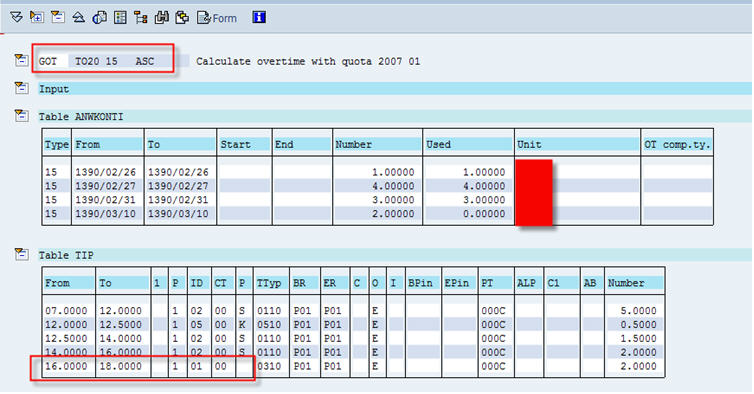Click Number cell 2.00000 in ANWKONTI
Image resolution: width=754 pixels, height=394 pixels.
pyautogui.click(x=393, y=214)
